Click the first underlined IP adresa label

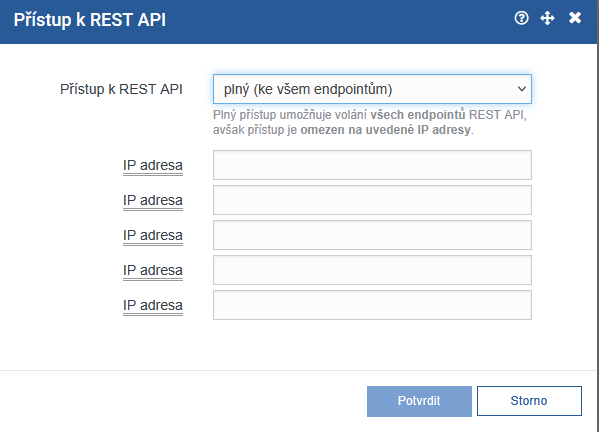(x=153, y=165)
